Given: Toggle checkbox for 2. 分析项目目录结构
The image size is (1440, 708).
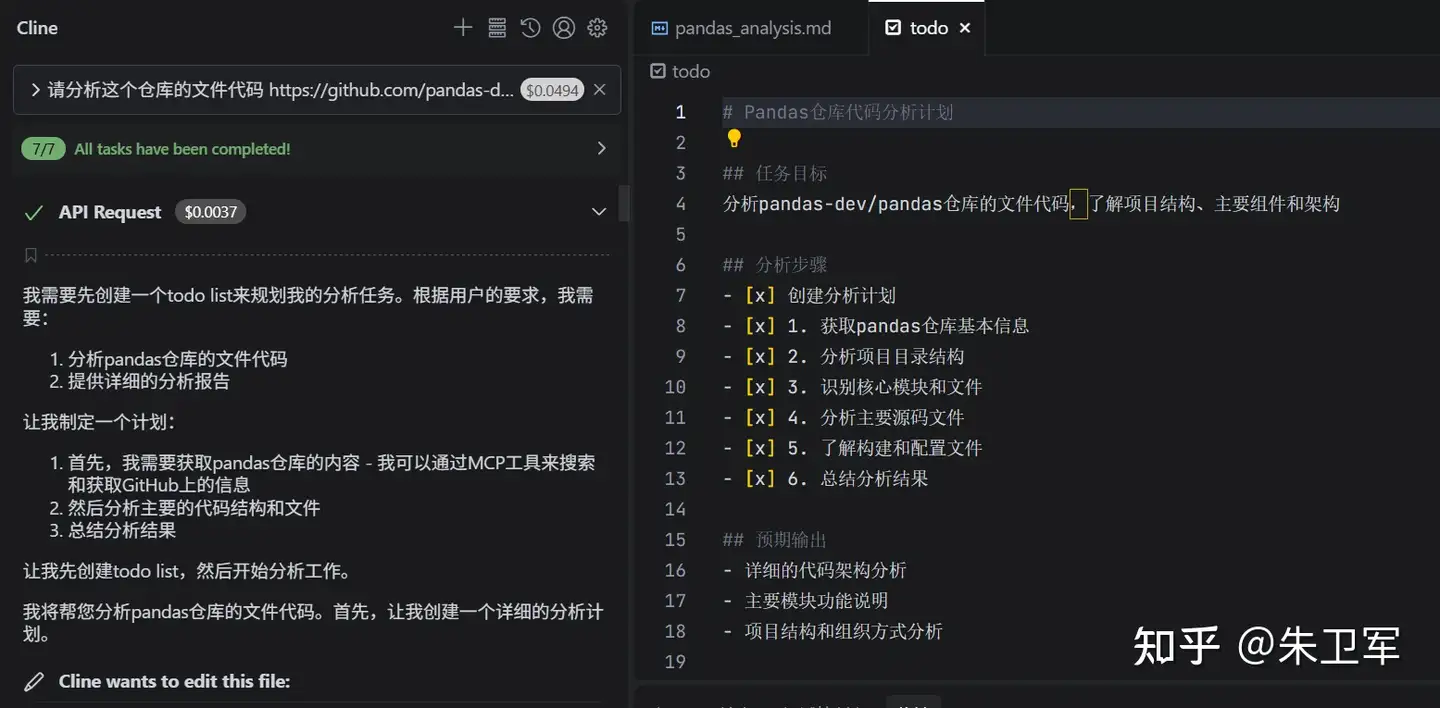Looking at the screenshot, I should point(760,356).
